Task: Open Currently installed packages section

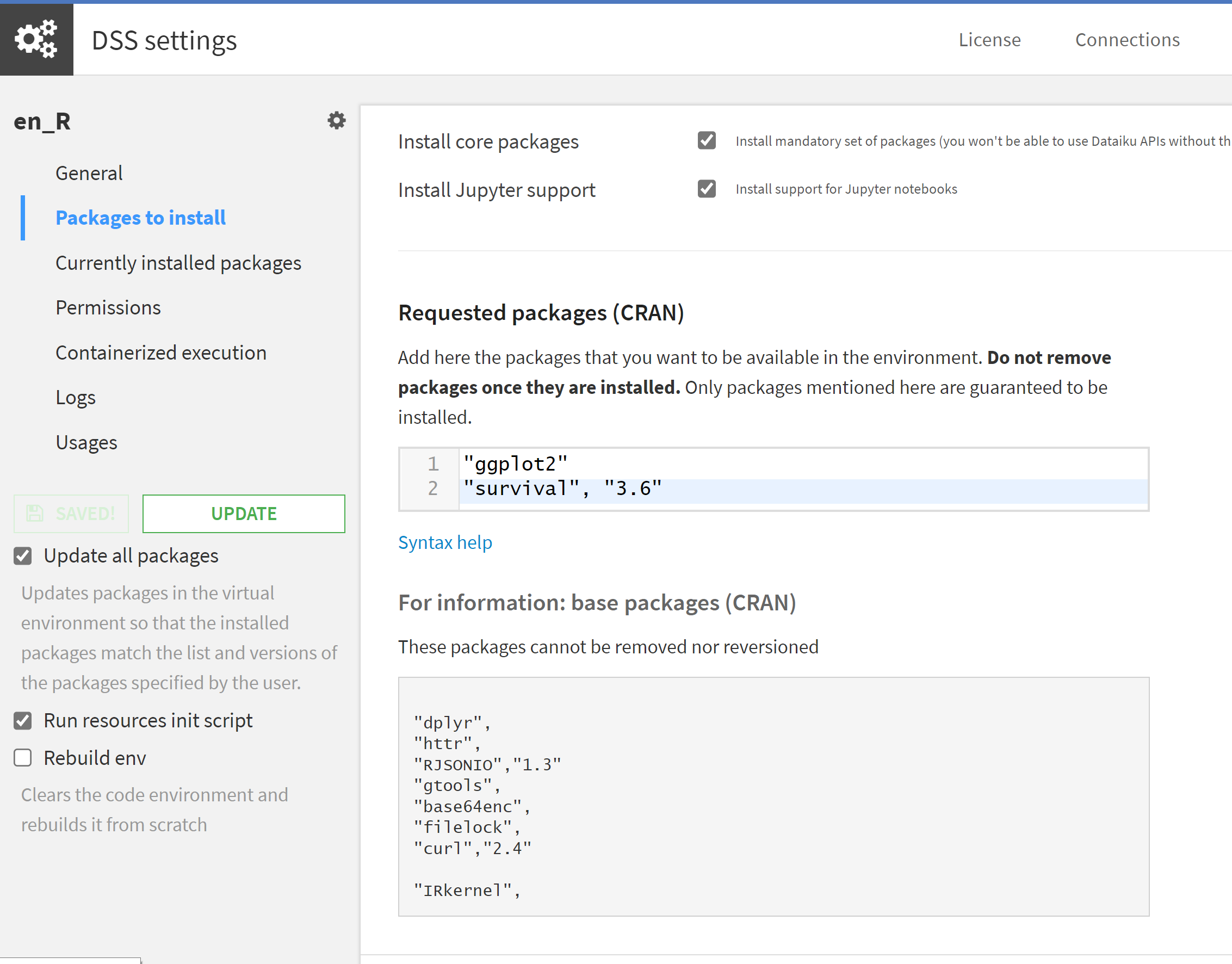Action: (x=178, y=263)
